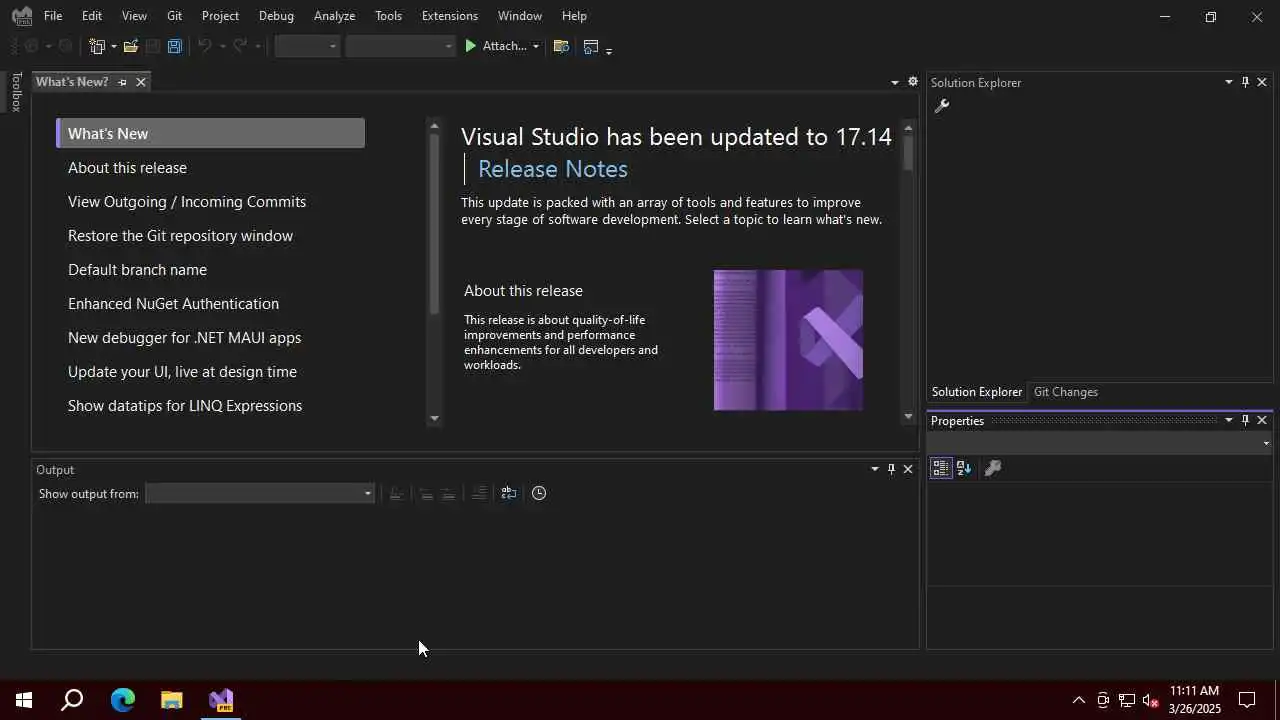Pin the Properties panel

(x=1245, y=420)
